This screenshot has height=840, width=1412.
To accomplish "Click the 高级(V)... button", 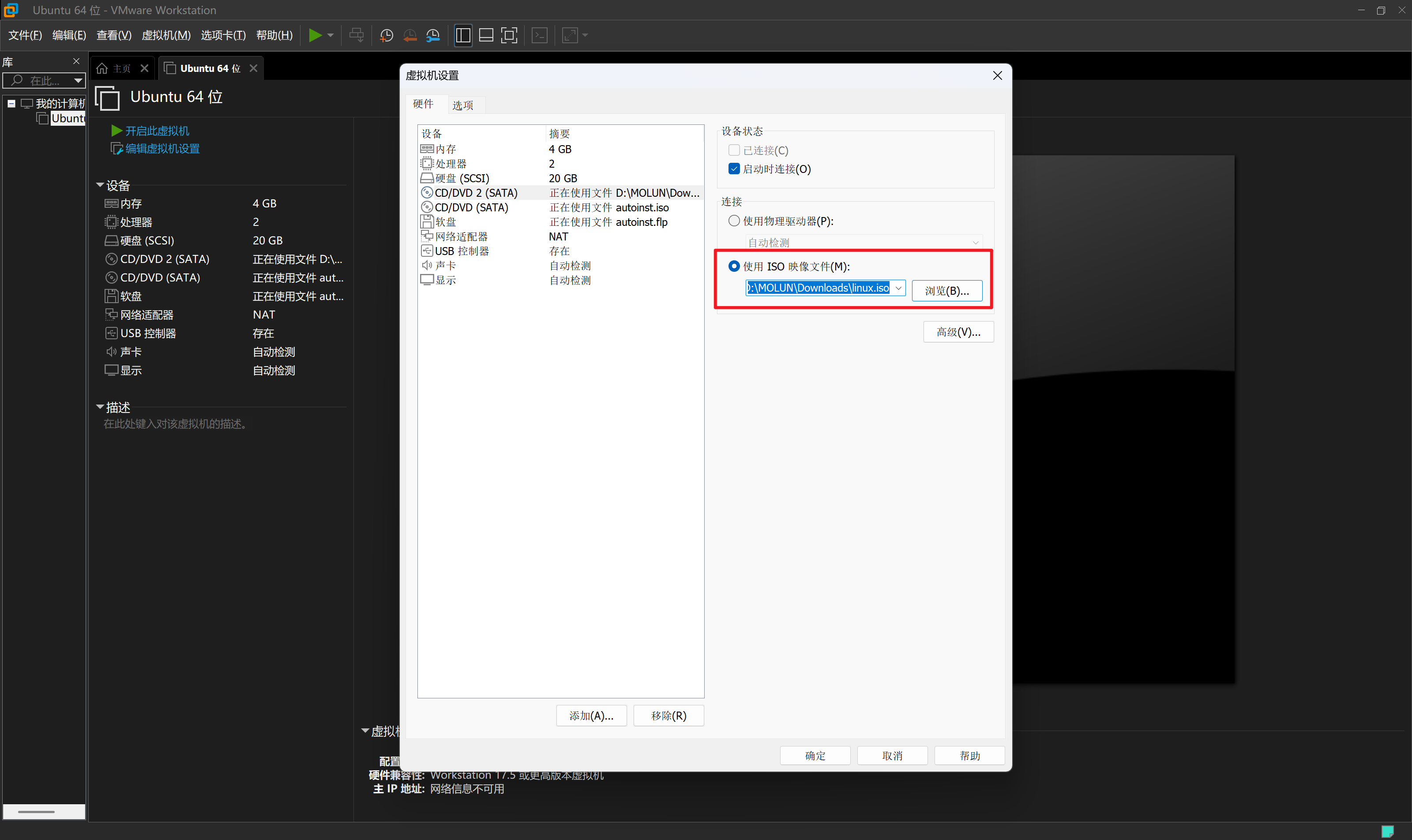I will (x=958, y=332).
